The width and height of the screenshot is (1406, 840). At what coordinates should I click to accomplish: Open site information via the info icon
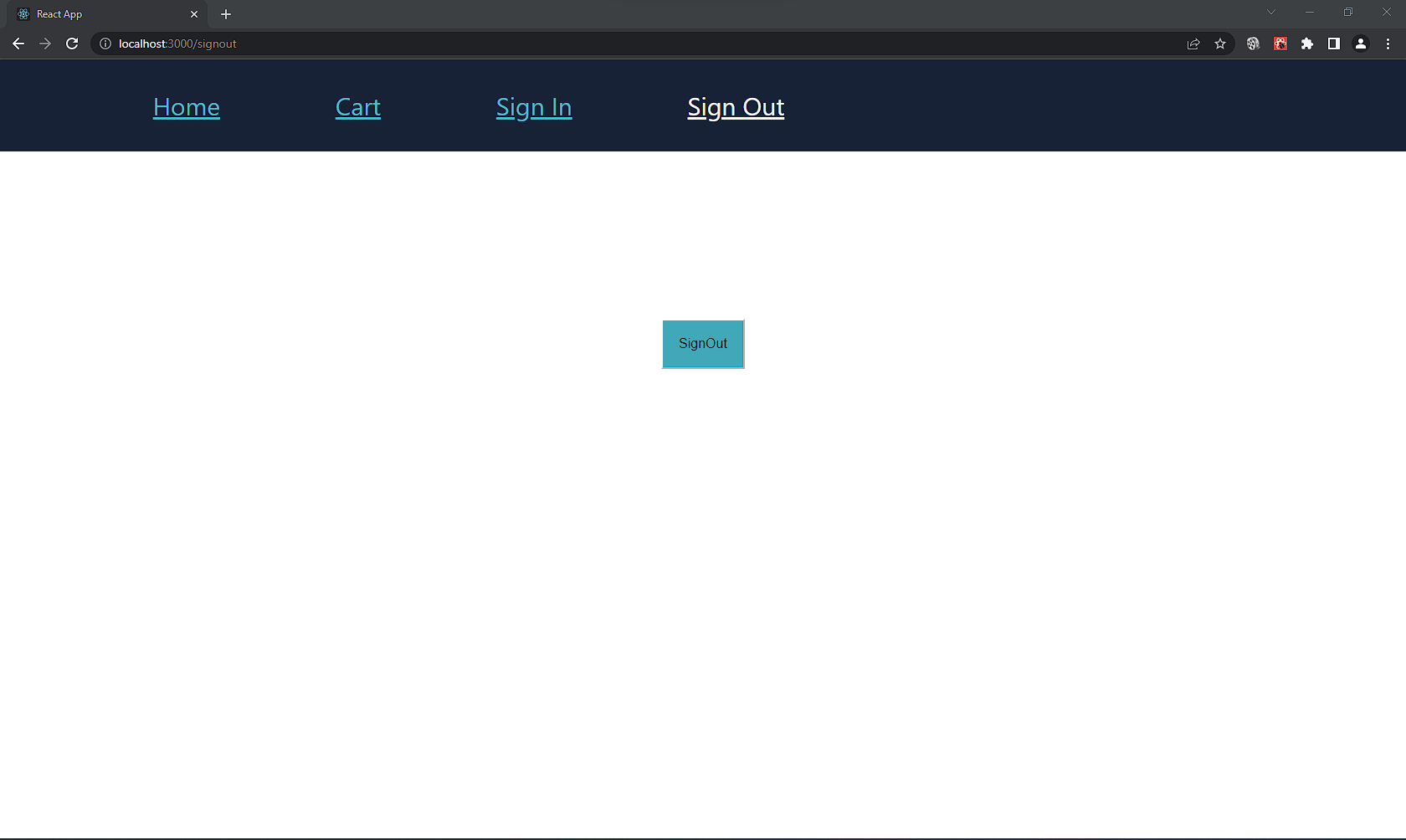(x=105, y=44)
